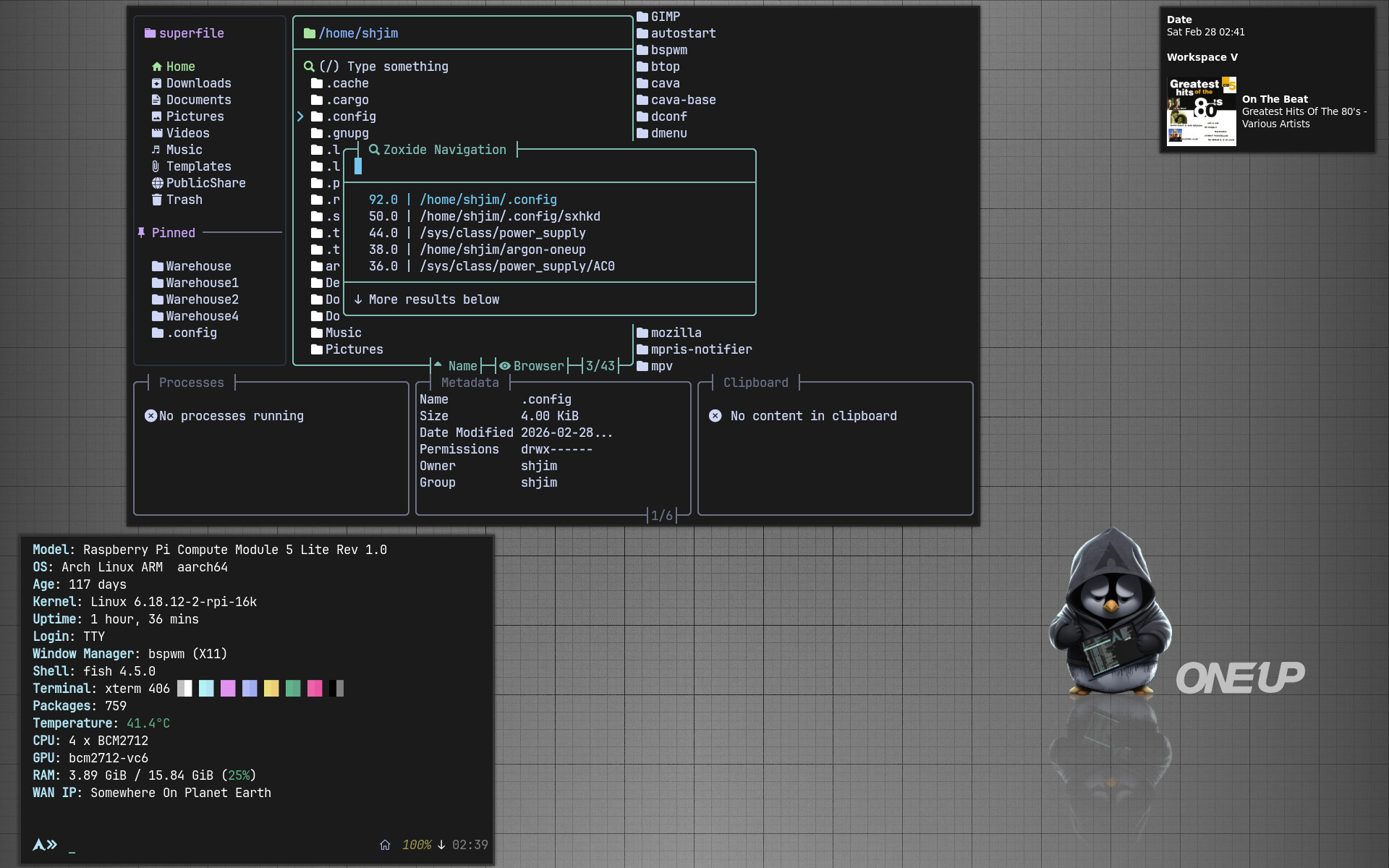
Task: Select /home/shjim/.config/sxhkd zoxide result
Action: pos(510,216)
